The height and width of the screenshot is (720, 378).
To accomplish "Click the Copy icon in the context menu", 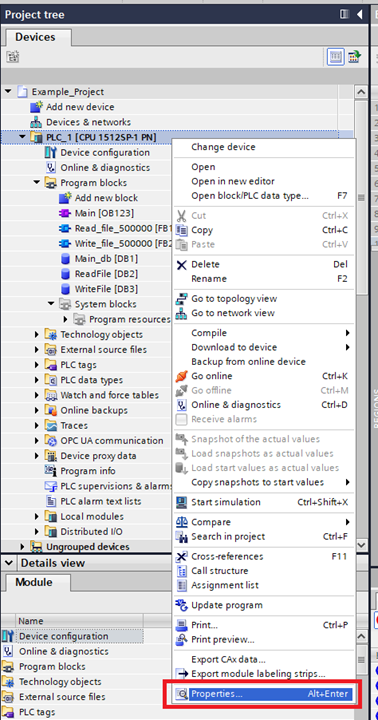I will (x=182, y=230).
